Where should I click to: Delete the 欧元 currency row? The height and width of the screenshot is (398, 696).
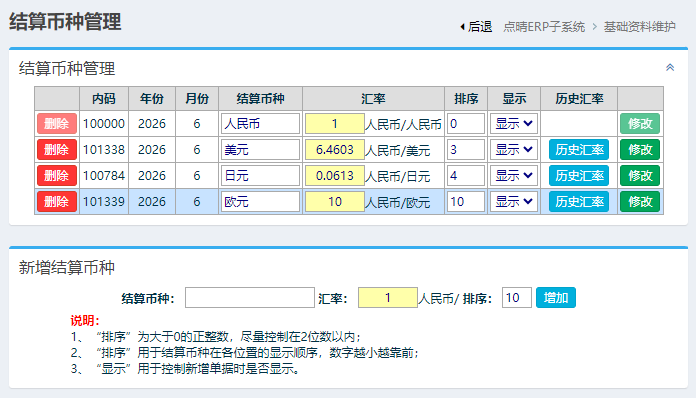pyautogui.click(x=57, y=201)
